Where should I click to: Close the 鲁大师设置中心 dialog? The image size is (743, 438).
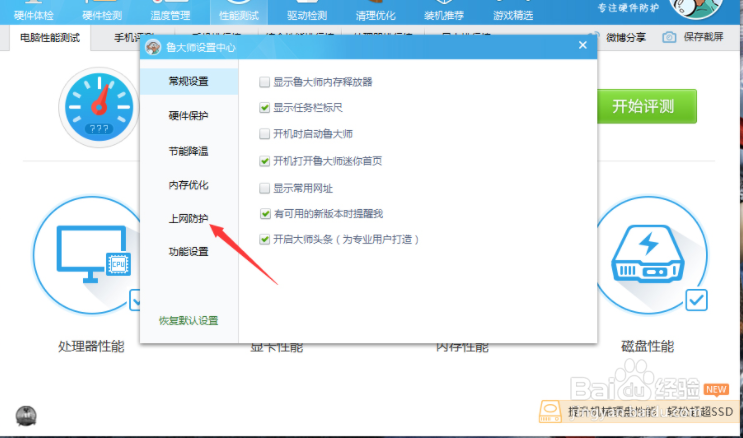click(x=582, y=45)
